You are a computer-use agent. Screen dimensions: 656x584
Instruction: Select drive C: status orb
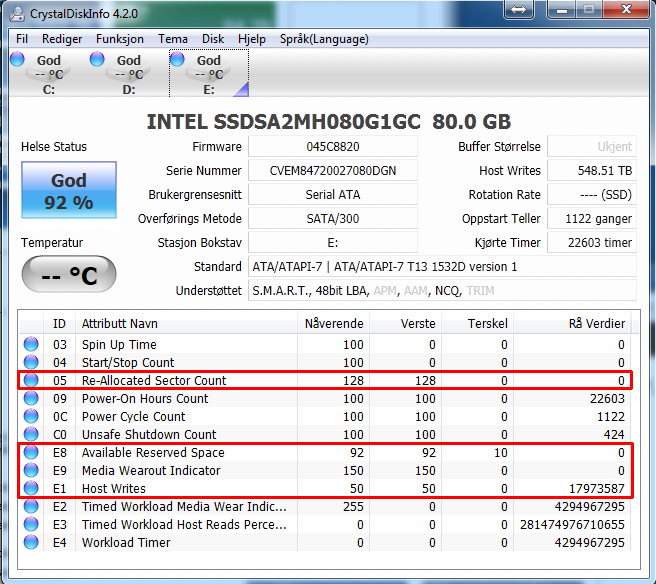coord(17,59)
